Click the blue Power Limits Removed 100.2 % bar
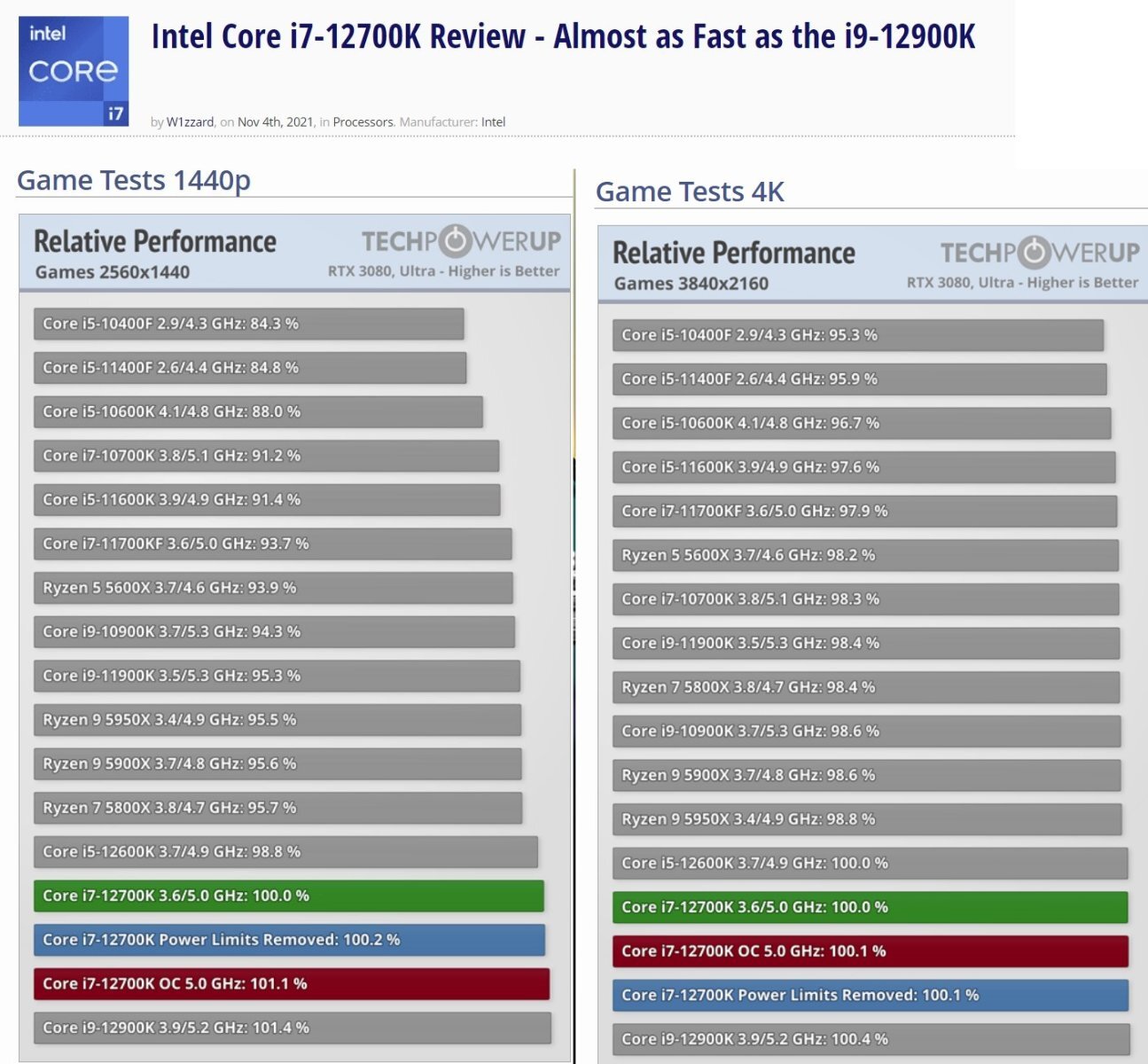Viewport: 1148px width, 1064px height. pyautogui.click(x=290, y=940)
